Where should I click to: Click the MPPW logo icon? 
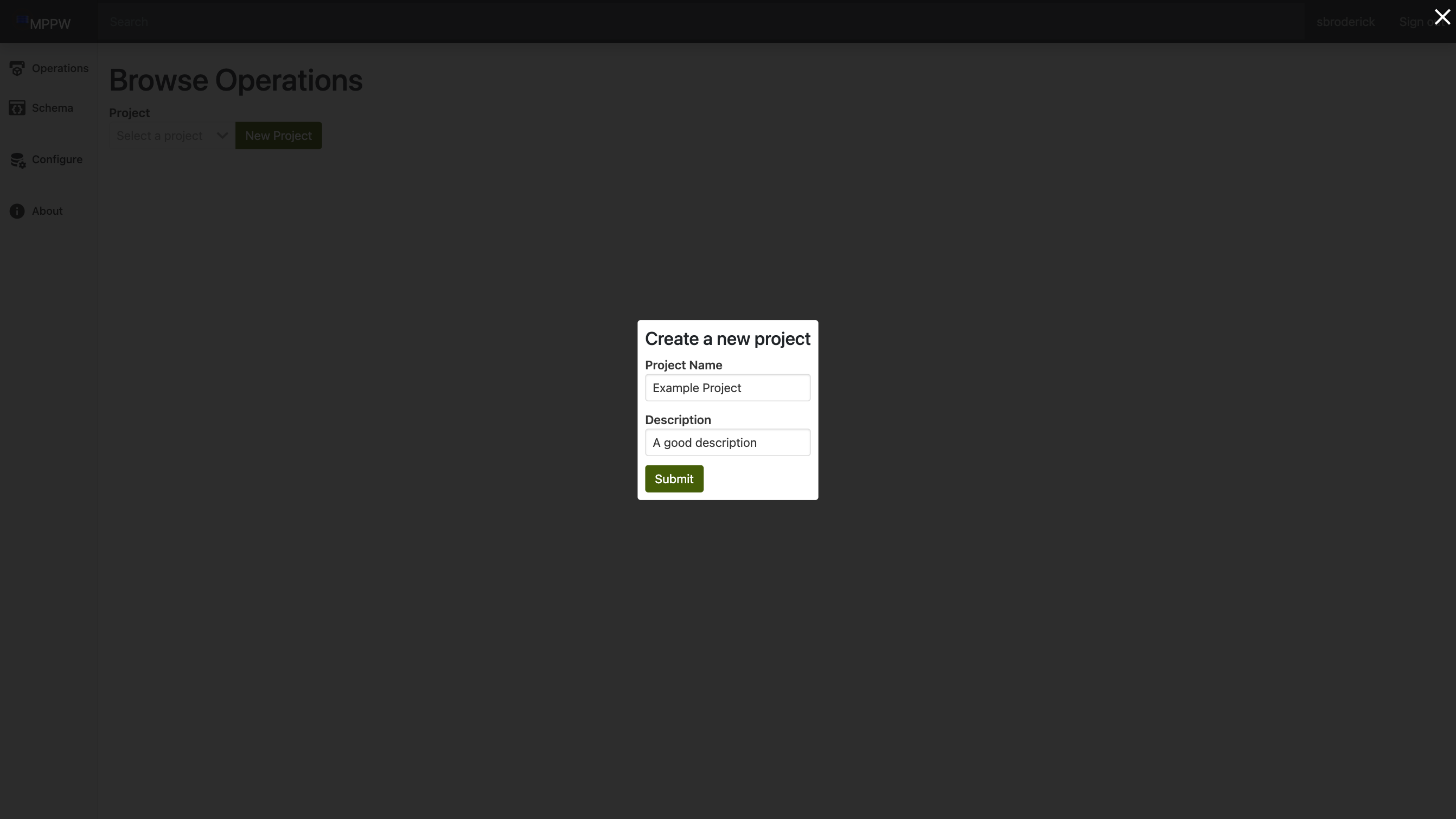(x=23, y=21)
